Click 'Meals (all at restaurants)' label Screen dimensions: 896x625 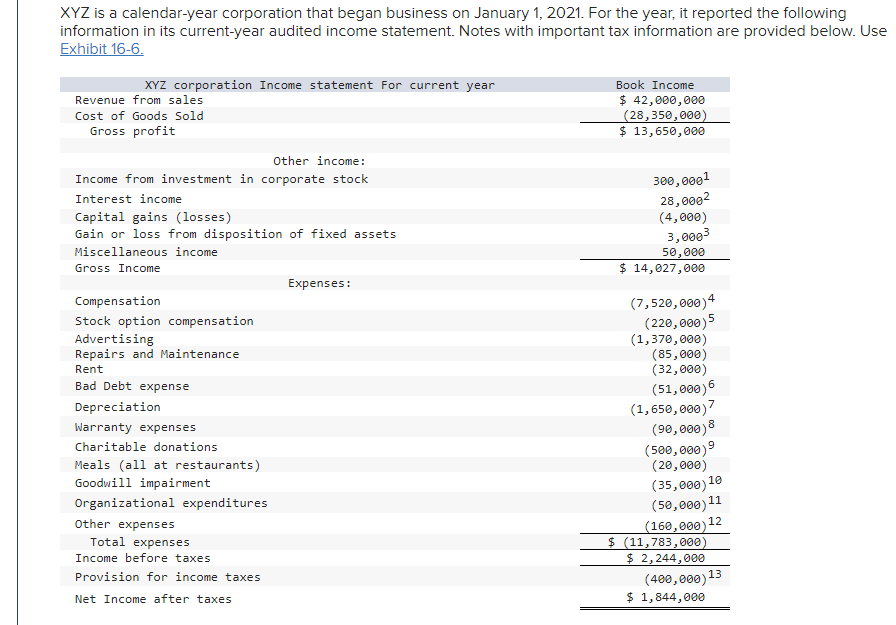(167, 465)
